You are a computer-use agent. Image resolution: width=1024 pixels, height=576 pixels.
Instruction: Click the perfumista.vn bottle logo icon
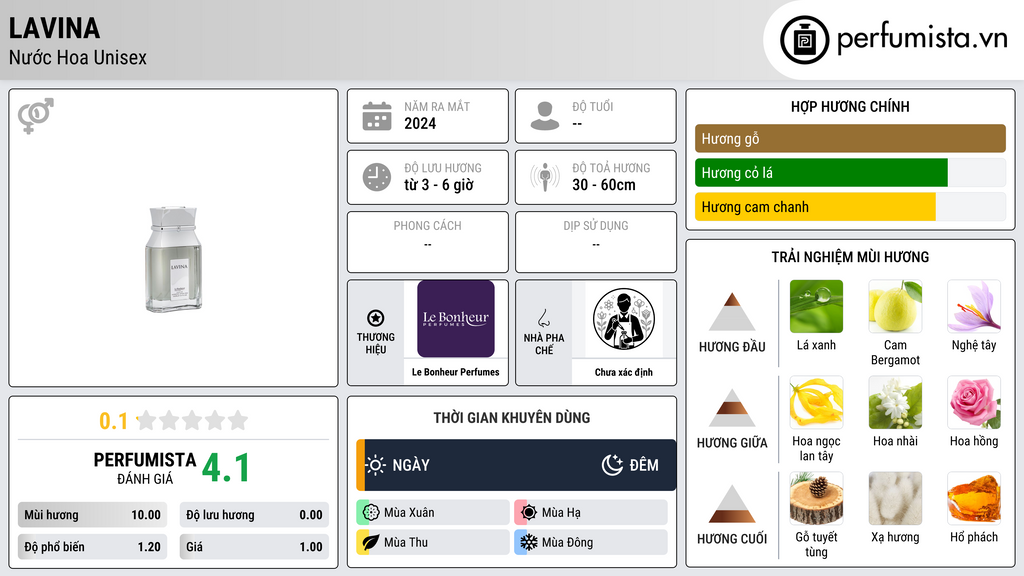click(805, 40)
